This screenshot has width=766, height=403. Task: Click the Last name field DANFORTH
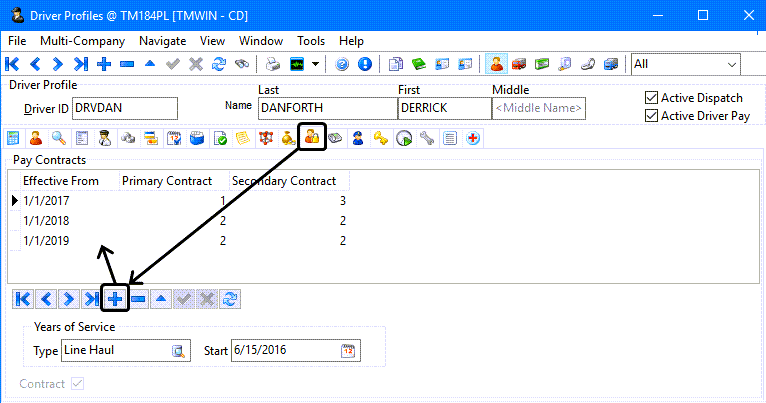(x=327, y=108)
